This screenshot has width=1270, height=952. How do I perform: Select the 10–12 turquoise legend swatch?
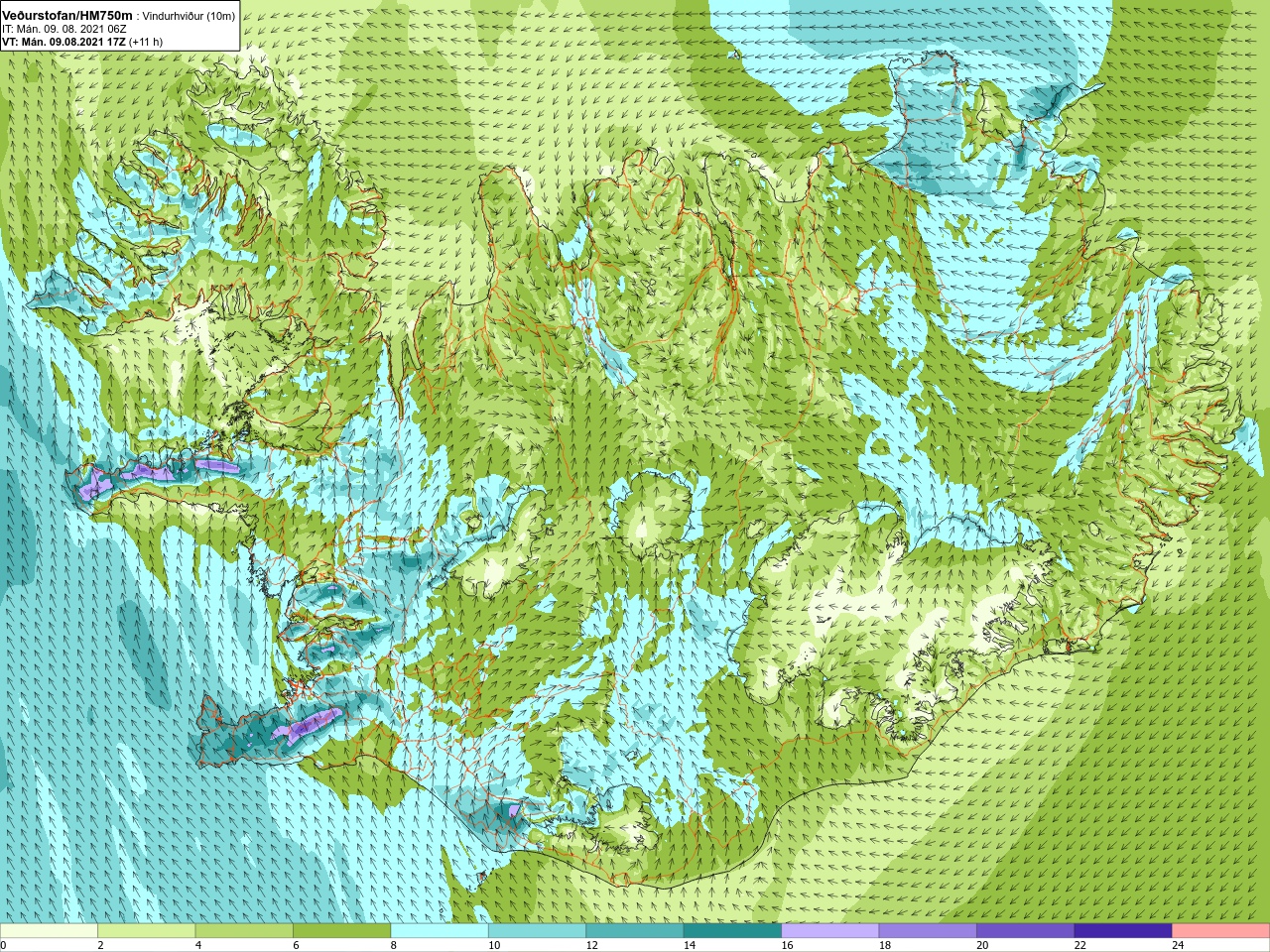537,930
